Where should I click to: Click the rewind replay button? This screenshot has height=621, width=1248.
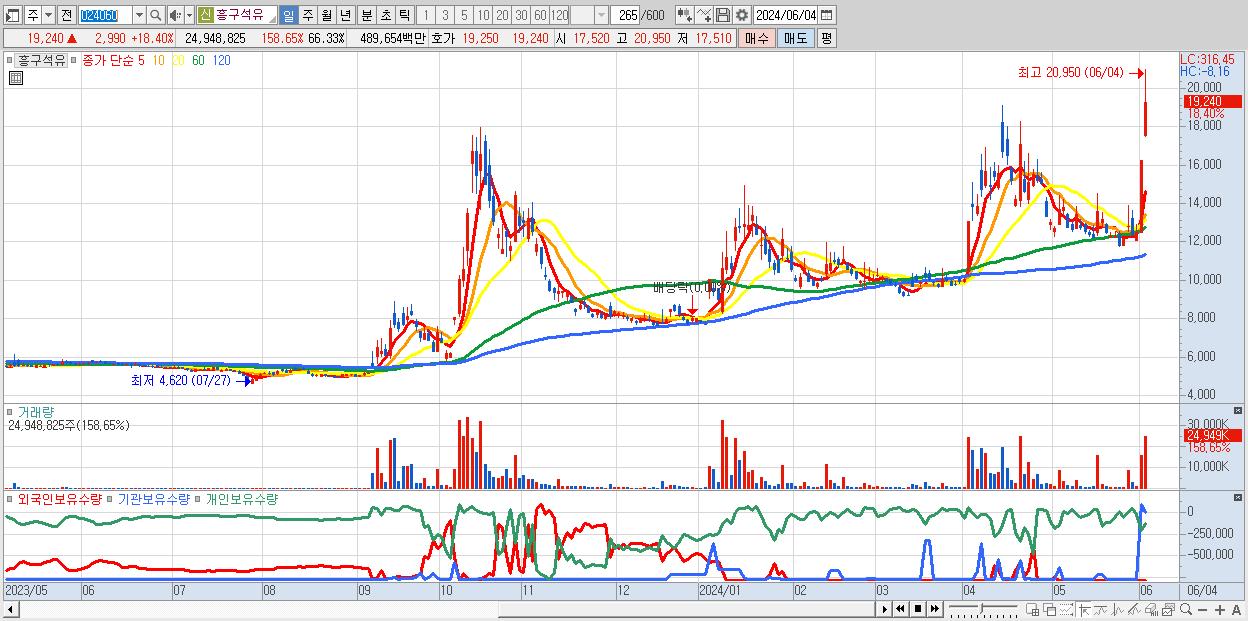pos(900,609)
